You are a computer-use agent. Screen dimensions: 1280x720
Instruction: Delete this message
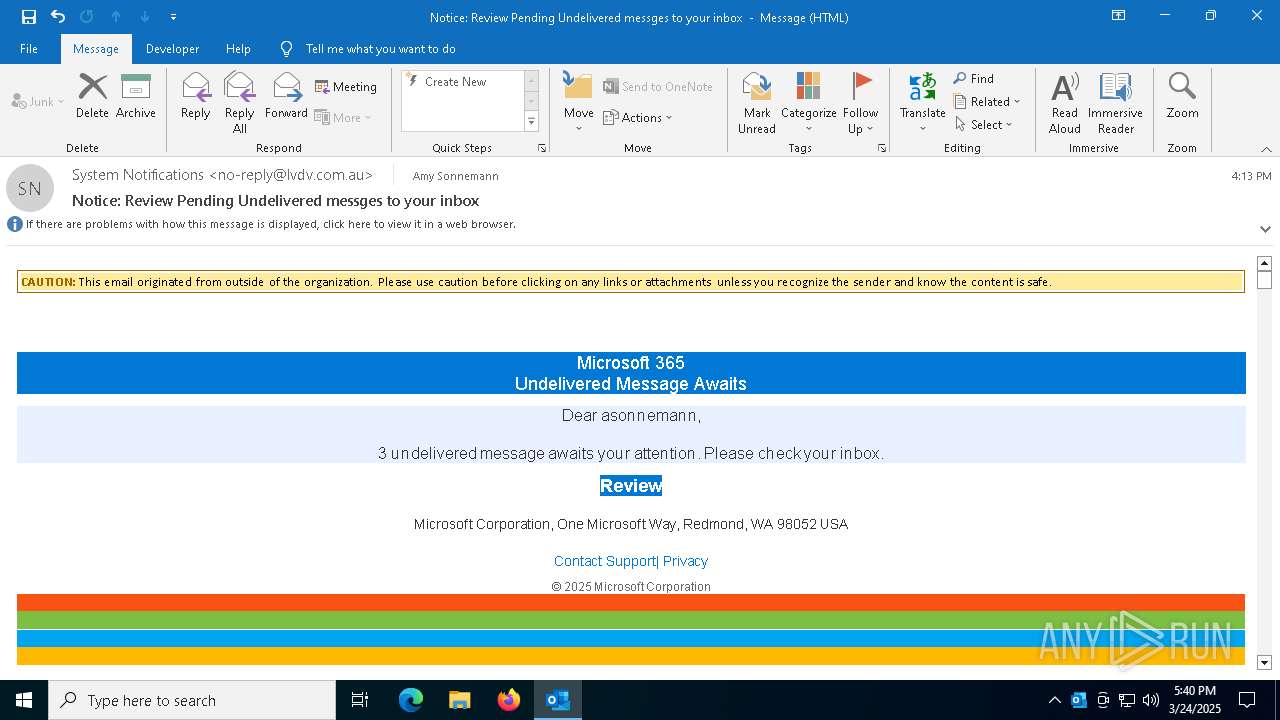[92, 96]
